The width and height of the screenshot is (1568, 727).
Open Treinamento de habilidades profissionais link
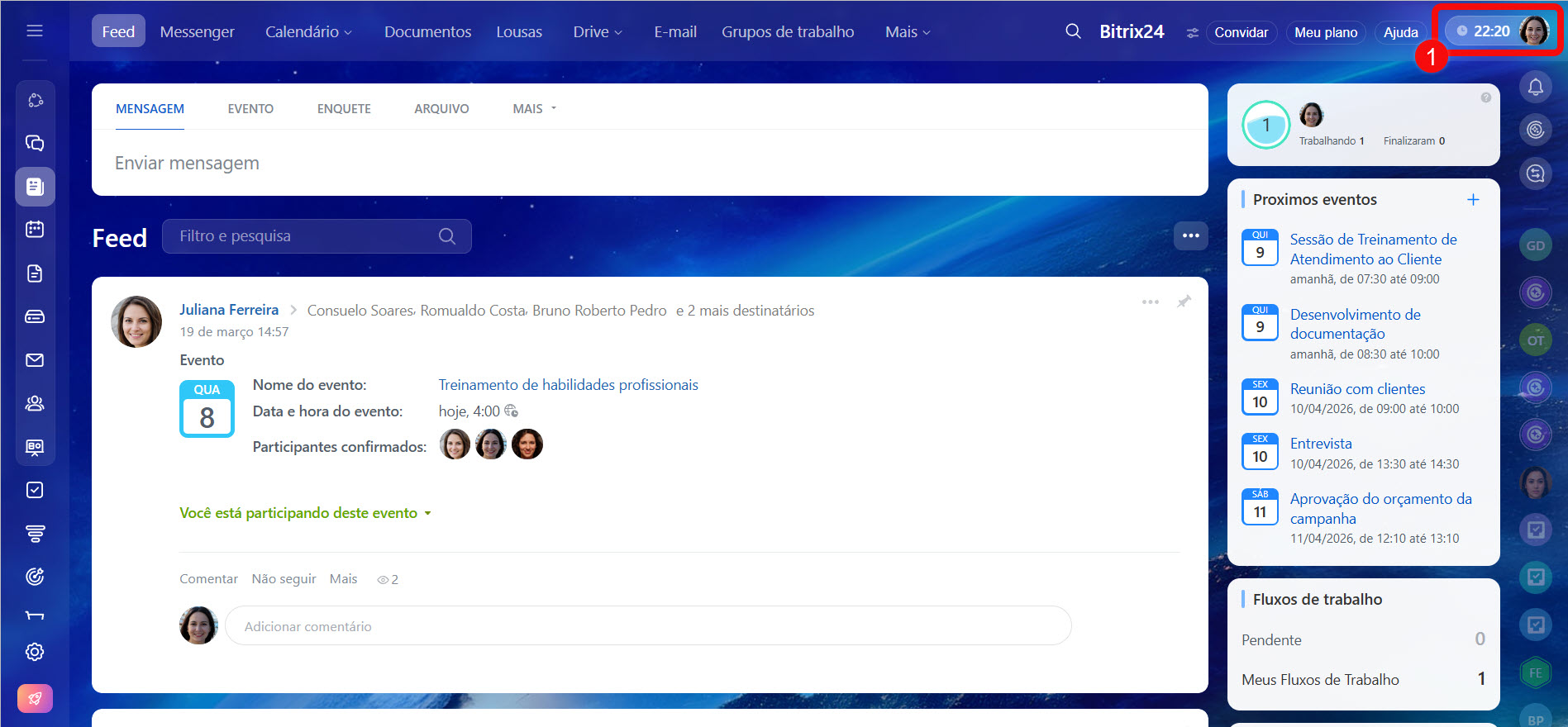(x=568, y=385)
